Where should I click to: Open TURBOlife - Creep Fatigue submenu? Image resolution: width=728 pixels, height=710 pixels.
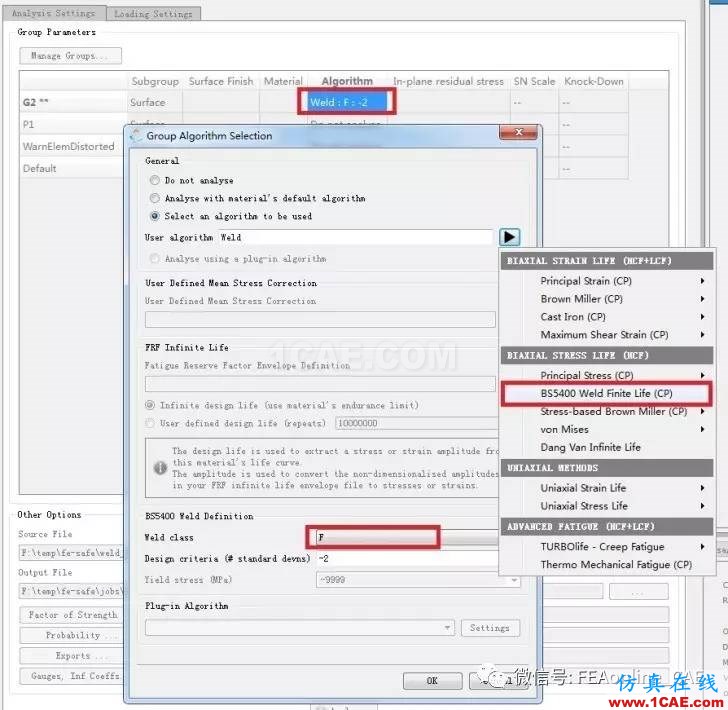606,547
